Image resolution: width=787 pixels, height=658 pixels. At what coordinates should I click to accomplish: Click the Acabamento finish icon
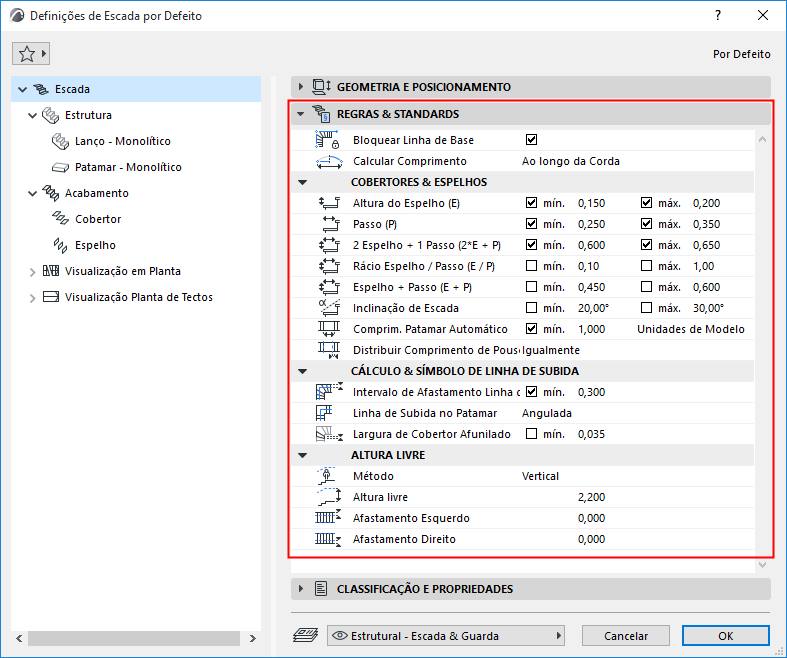pyautogui.click(x=50, y=193)
